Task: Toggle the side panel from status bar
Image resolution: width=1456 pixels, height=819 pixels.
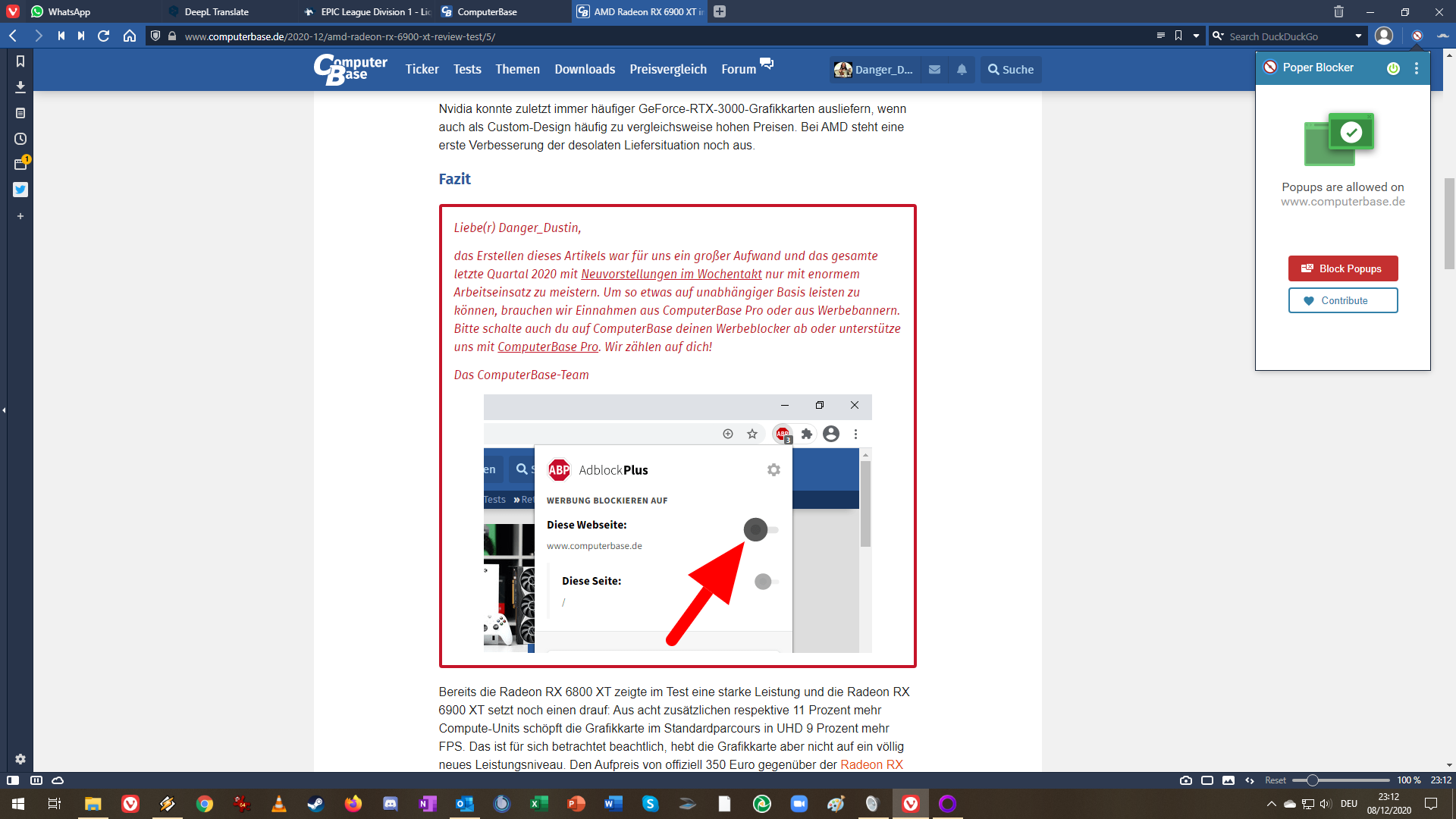Action: [x=13, y=780]
